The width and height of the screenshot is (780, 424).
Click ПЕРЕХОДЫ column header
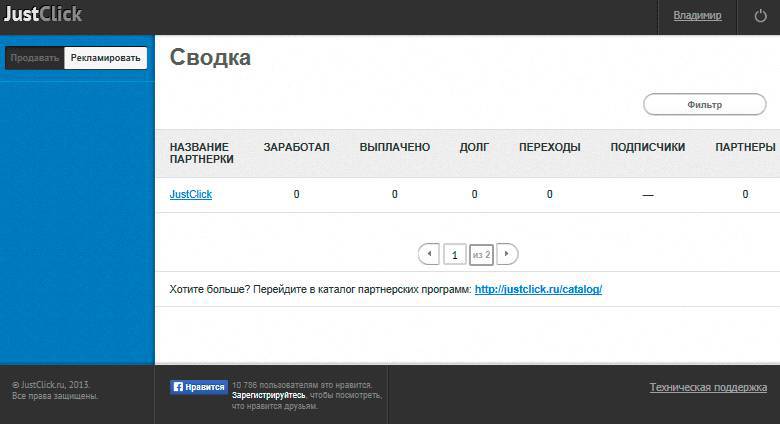(x=550, y=147)
